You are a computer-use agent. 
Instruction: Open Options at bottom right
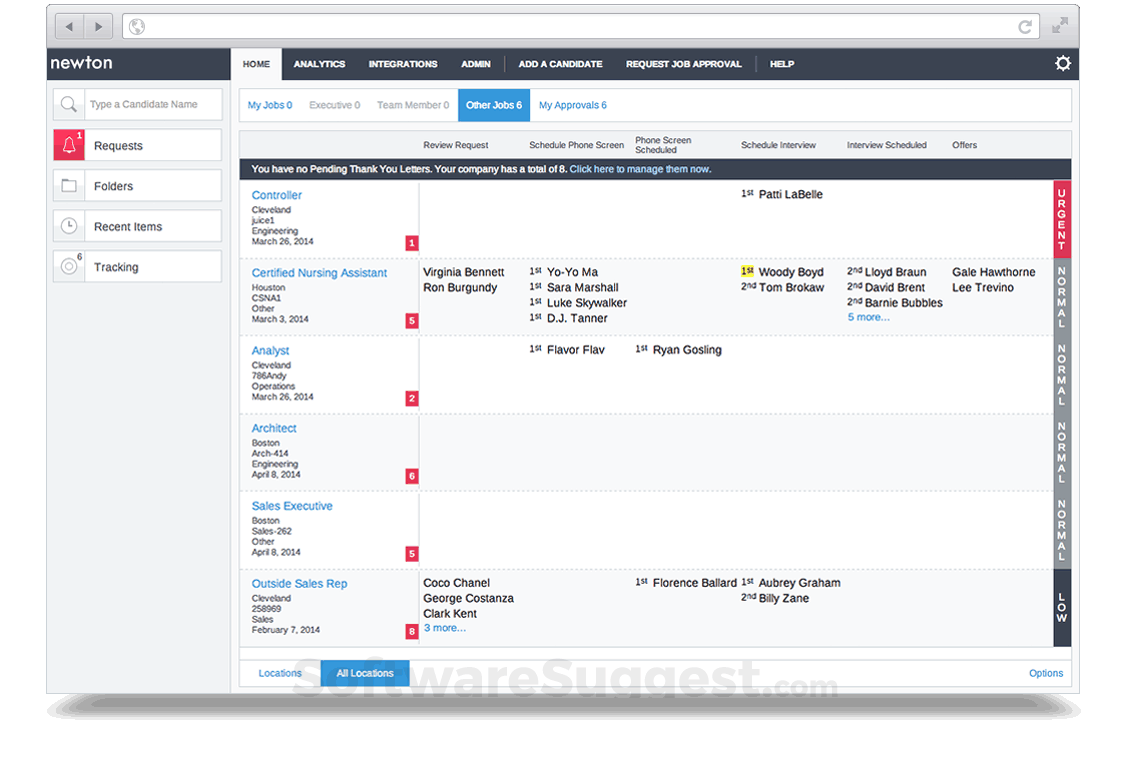(1046, 673)
